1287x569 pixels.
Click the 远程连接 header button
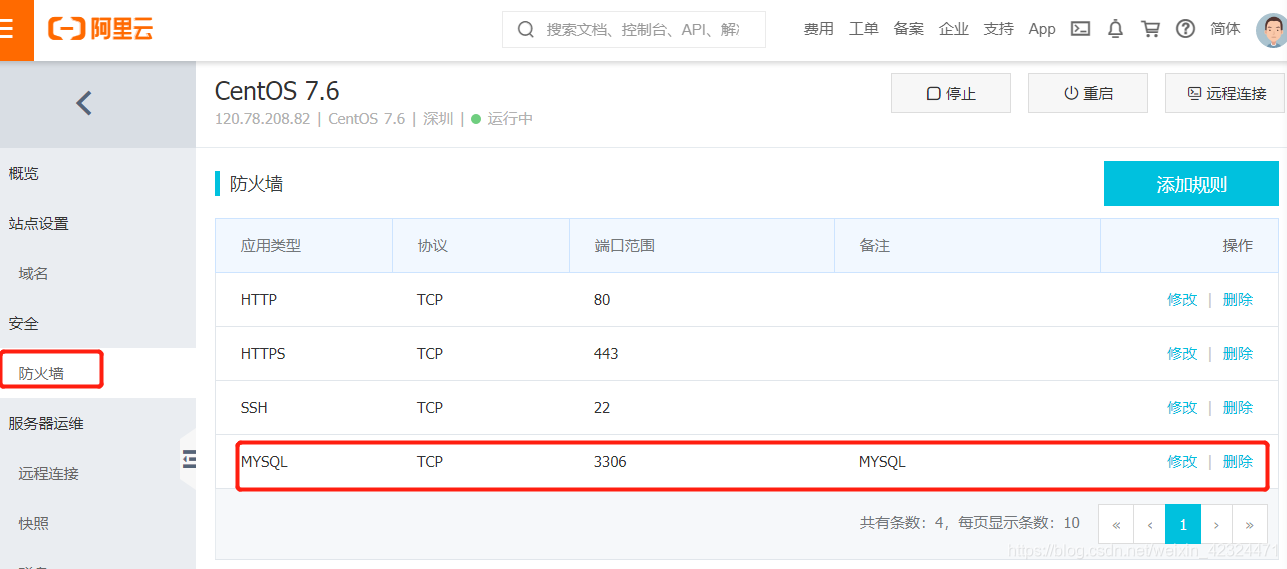point(1226,93)
